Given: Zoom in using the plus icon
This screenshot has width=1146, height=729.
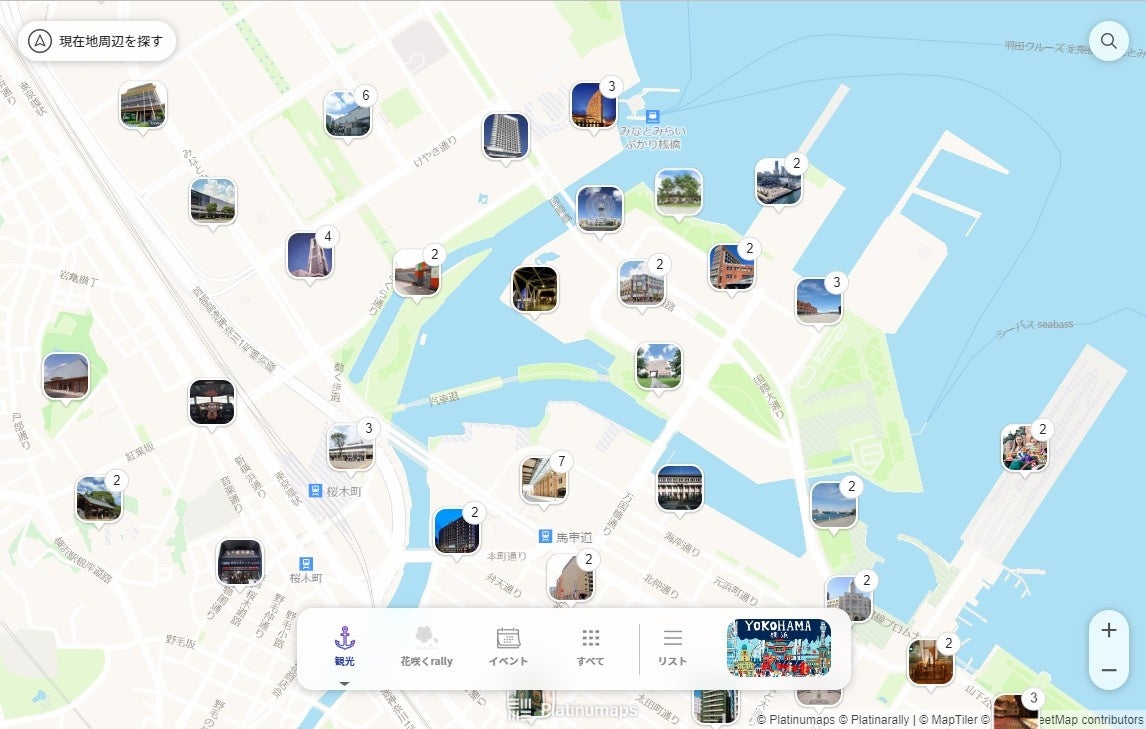Looking at the screenshot, I should pos(1108,630).
